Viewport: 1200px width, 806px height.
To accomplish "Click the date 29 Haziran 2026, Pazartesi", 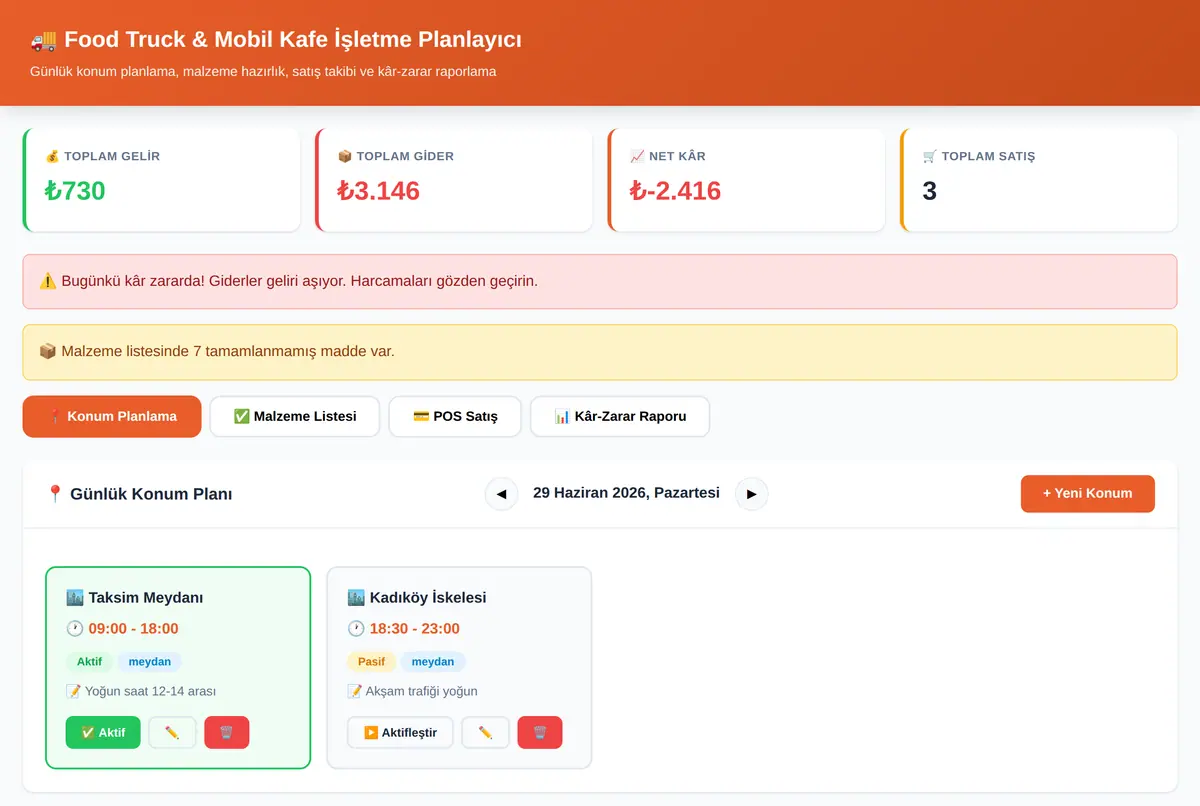I will point(626,493).
